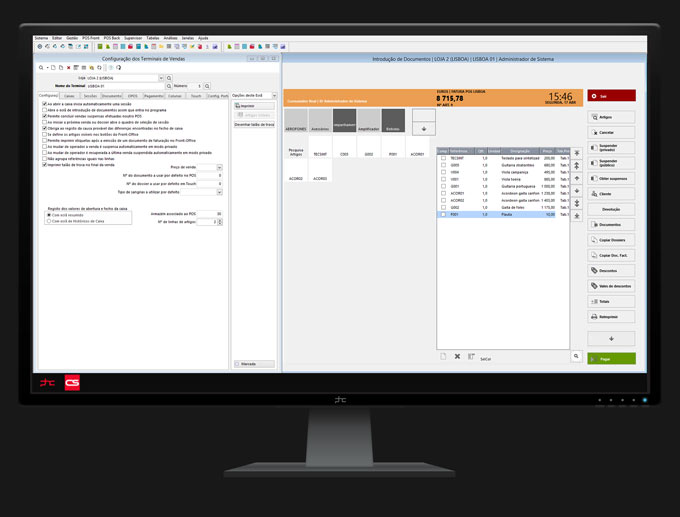Switch to the Pagamentos tab

click(x=153, y=95)
